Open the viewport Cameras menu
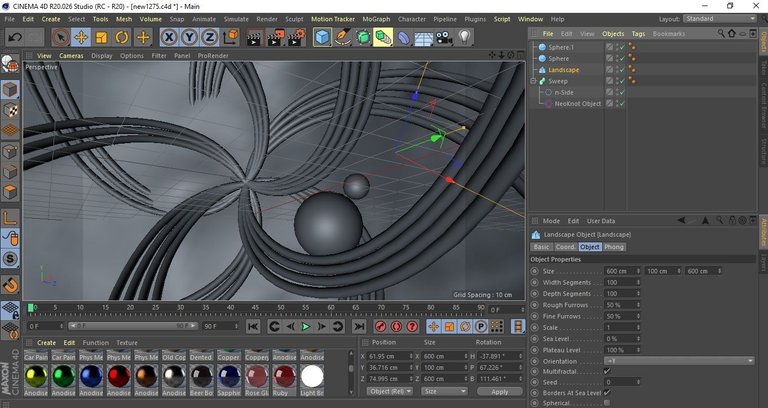 coord(72,56)
